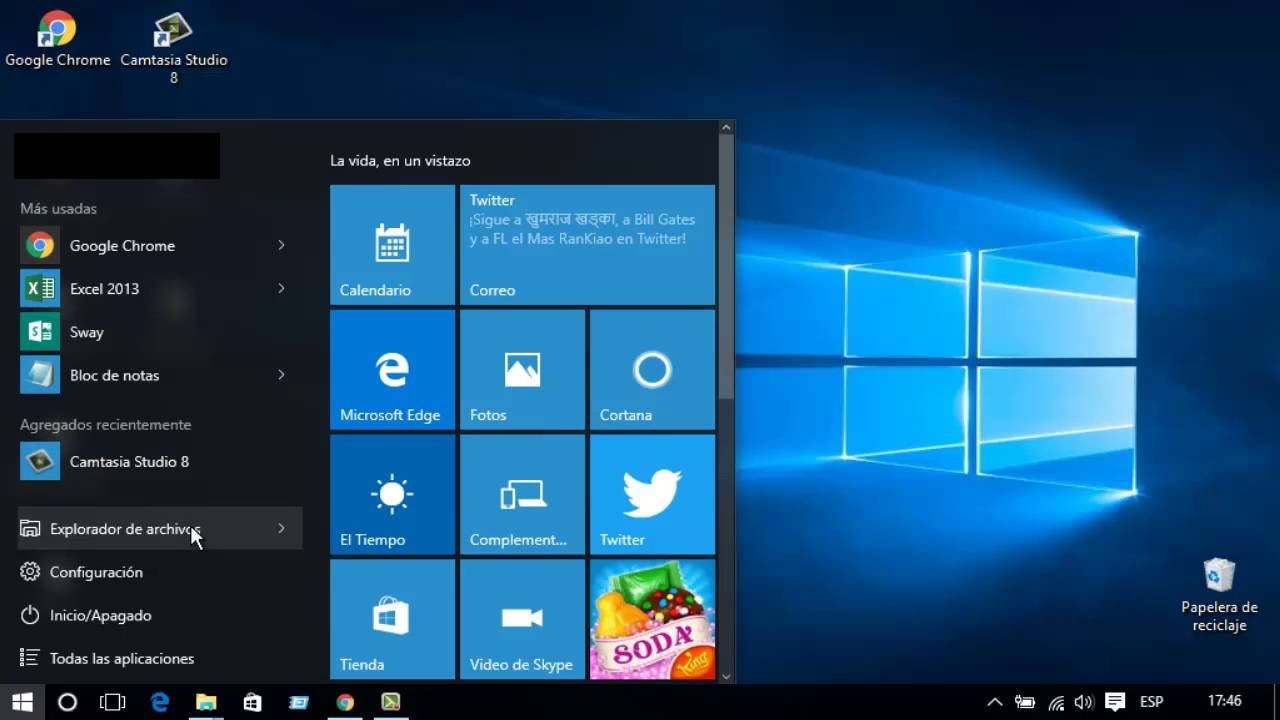Select Google Chrome desktop shortcut
Image resolution: width=1280 pixels, height=720 pixels.
[x=57, y=40]
